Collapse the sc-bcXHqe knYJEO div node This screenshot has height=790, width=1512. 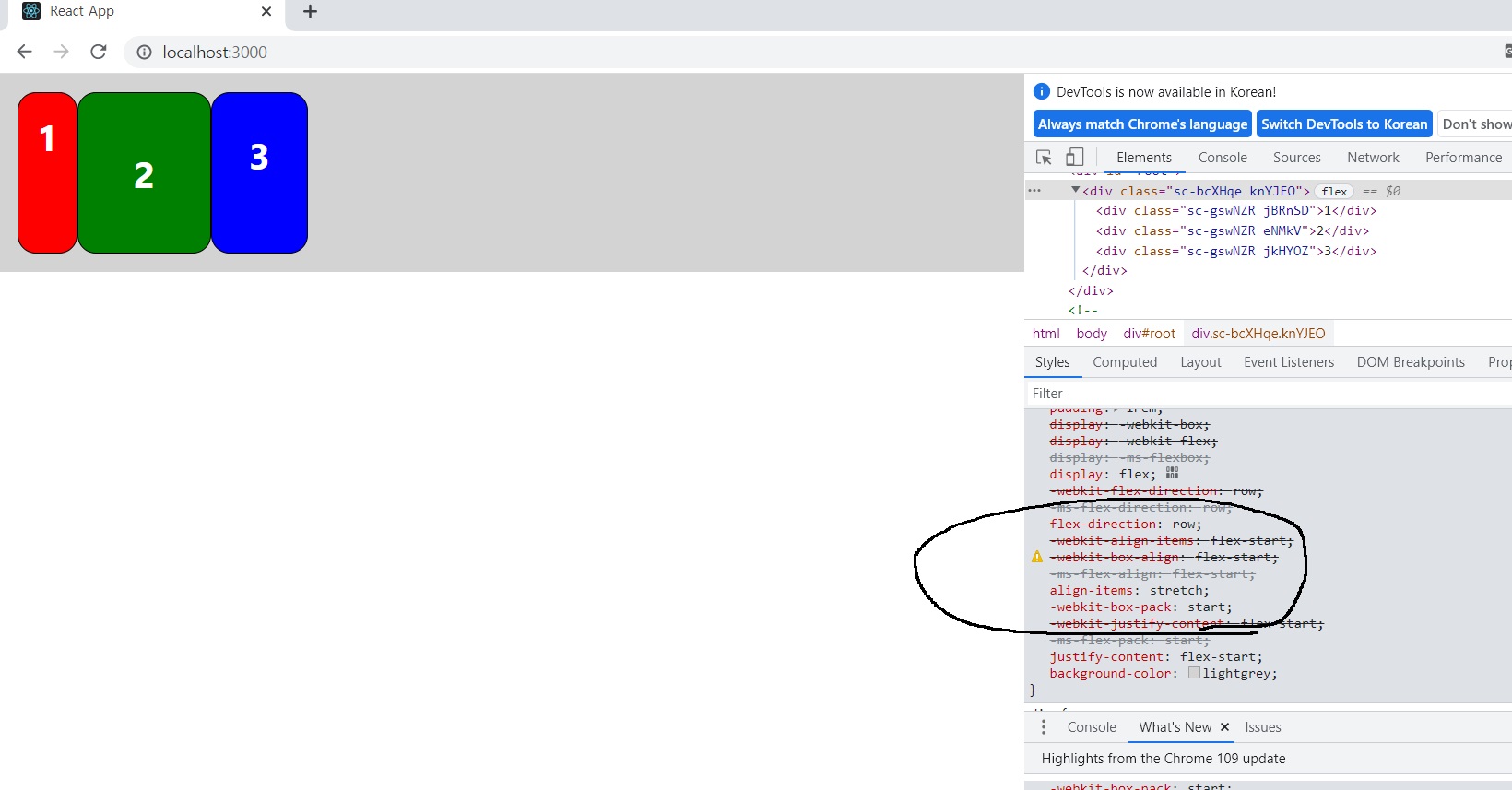(x=1075, y=190)
